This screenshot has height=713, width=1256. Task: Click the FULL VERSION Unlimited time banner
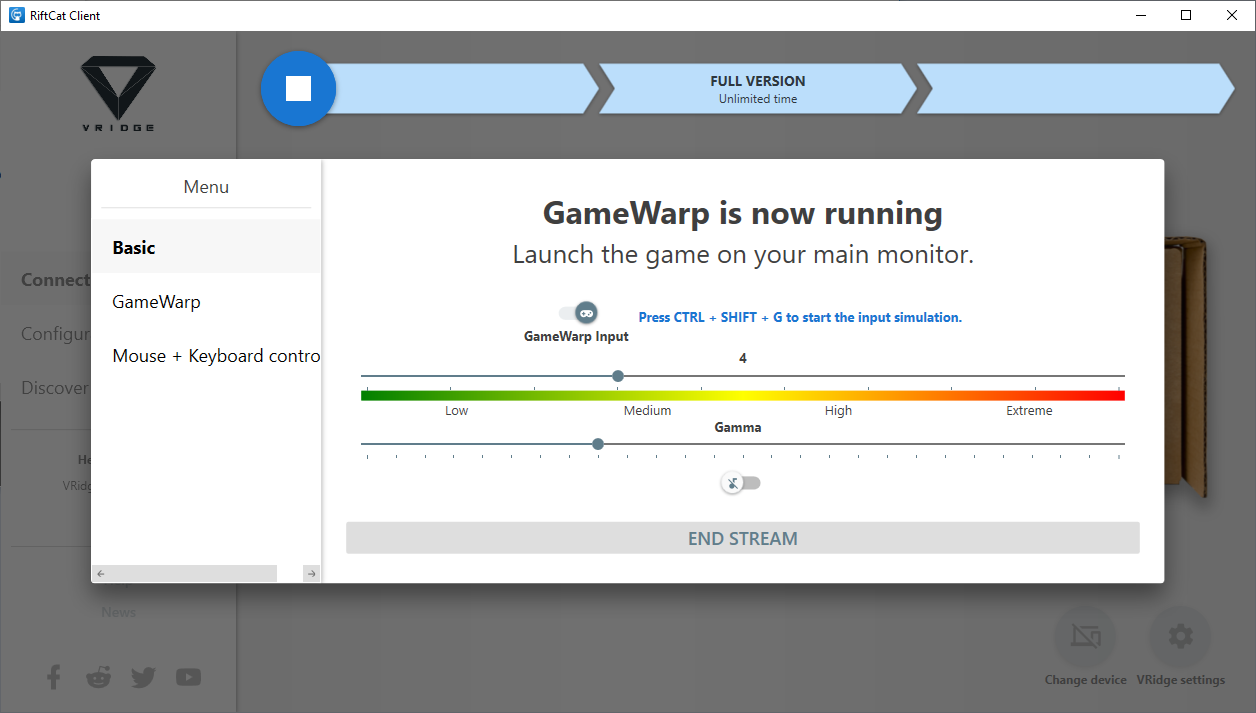click(x=757, y=89)
